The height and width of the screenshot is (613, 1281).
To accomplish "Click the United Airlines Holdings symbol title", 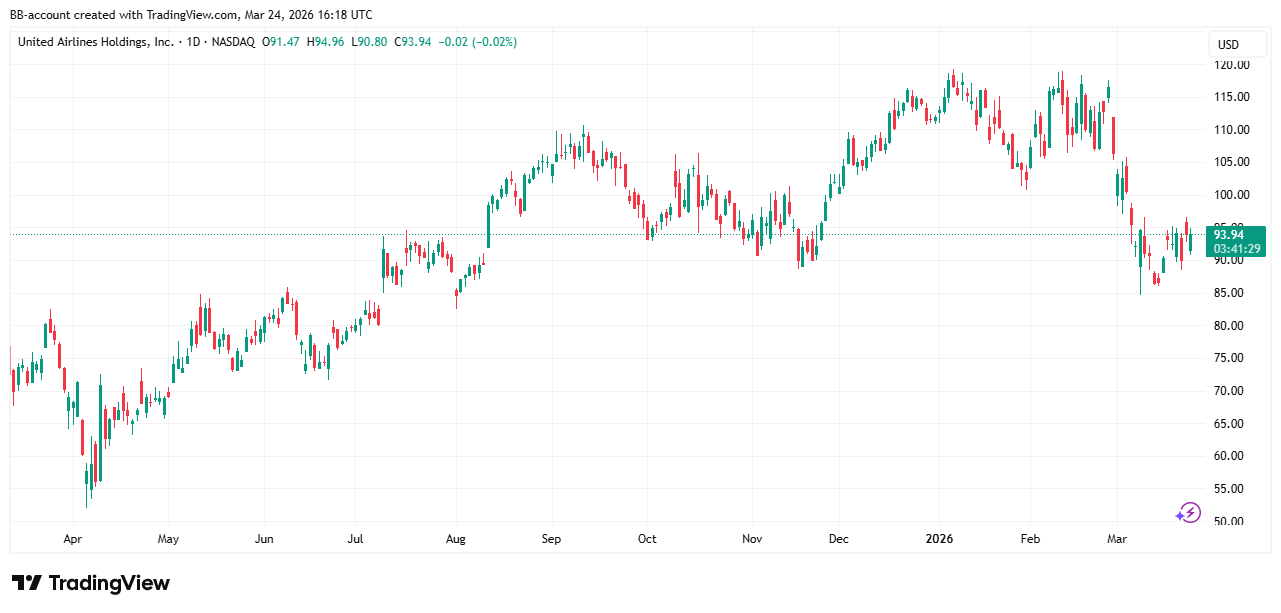I will pos(95,42).
